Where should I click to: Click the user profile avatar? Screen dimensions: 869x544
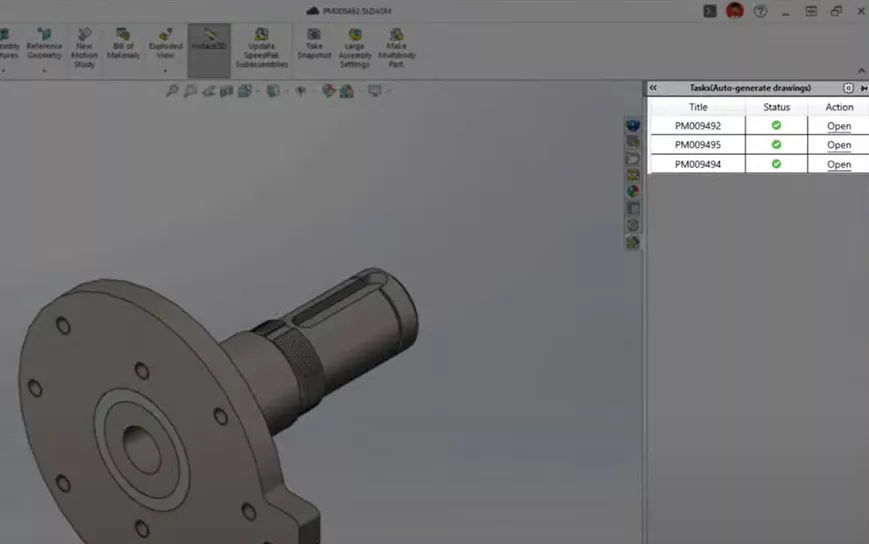point(735,11)
